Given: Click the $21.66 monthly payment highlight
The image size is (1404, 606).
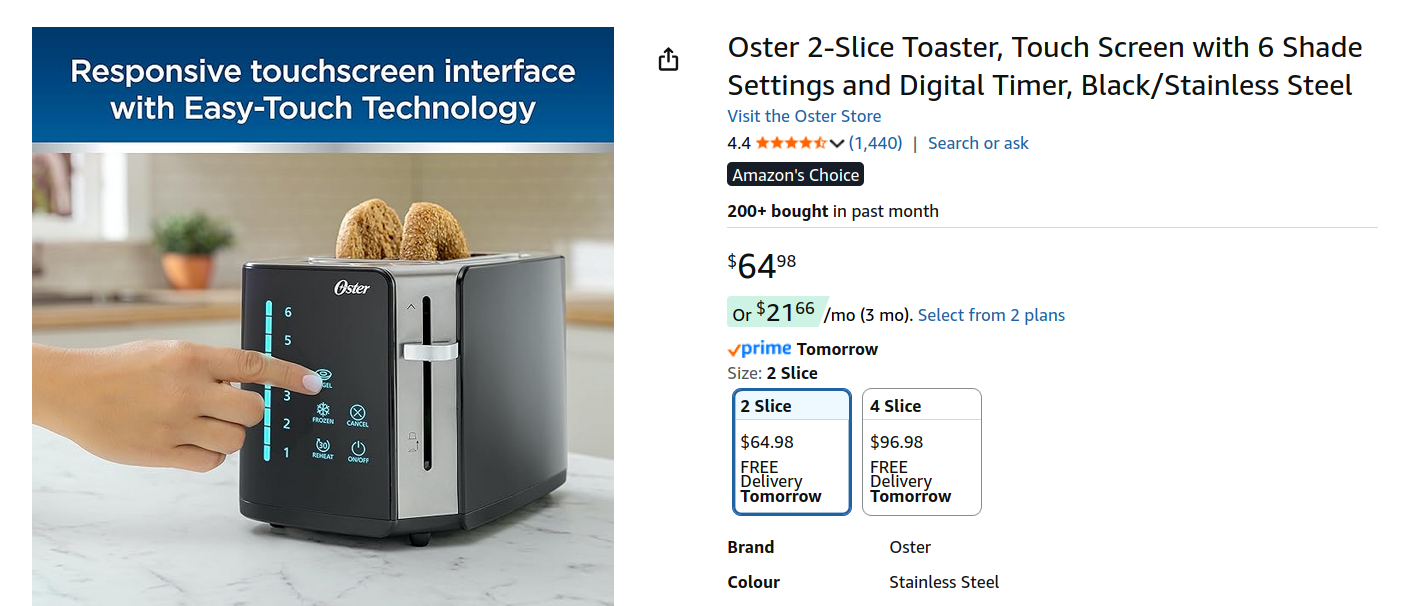Looking at the screenshot, I should (x=774, y=312).
